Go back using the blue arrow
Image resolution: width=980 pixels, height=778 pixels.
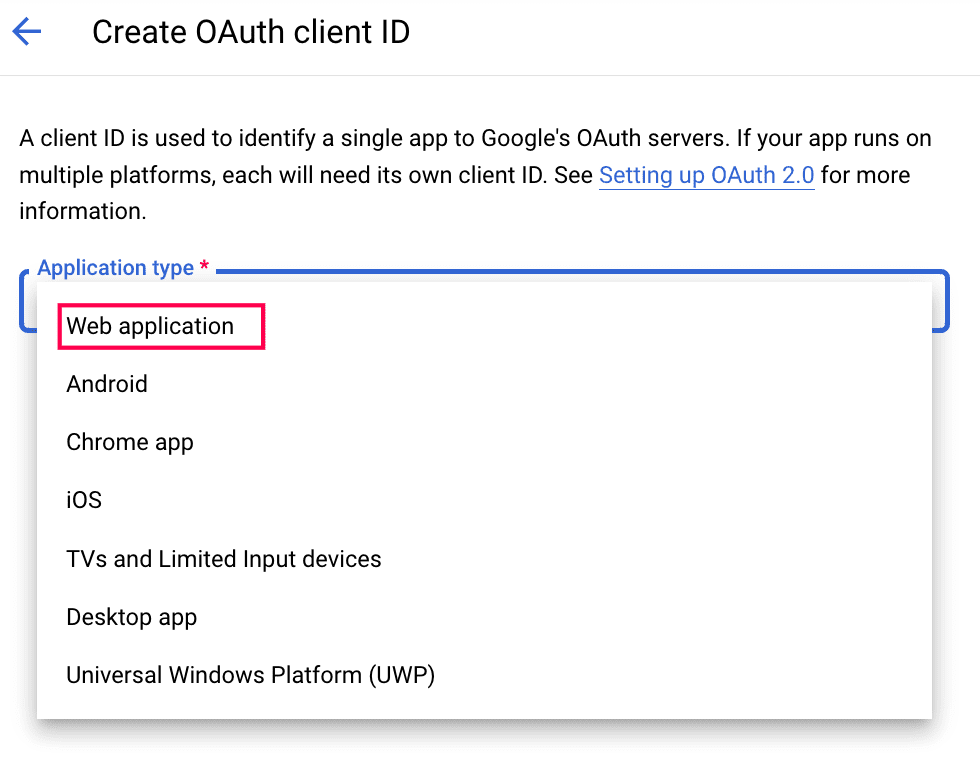pos(26,31)
